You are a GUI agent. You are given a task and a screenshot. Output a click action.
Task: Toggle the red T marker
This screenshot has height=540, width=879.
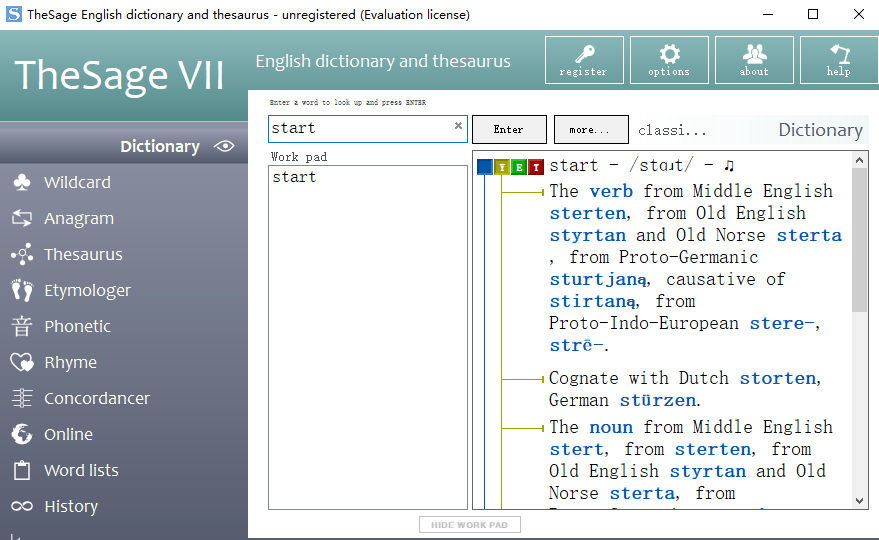click(536, 167)
